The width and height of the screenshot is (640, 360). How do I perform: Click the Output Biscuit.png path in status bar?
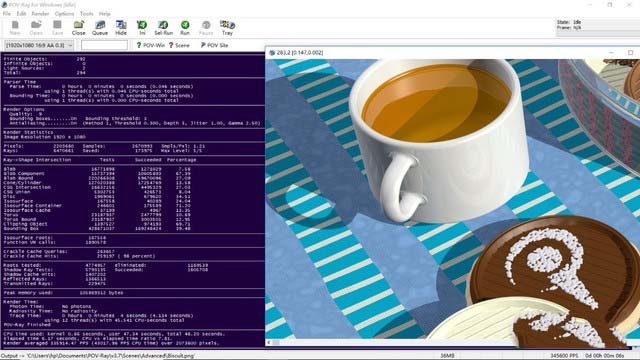(x=98, y=356)
